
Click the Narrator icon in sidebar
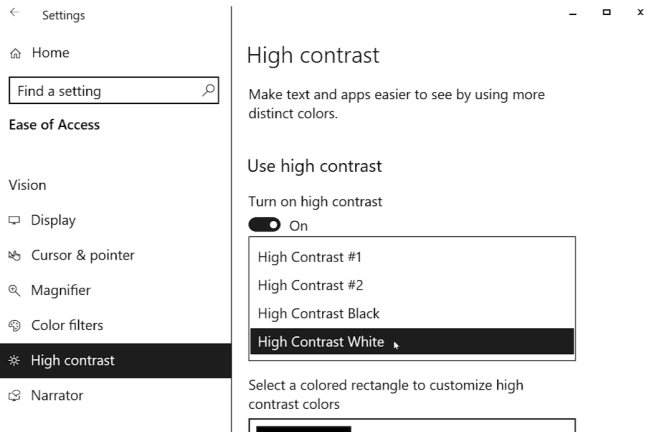[x=14, y=396]
